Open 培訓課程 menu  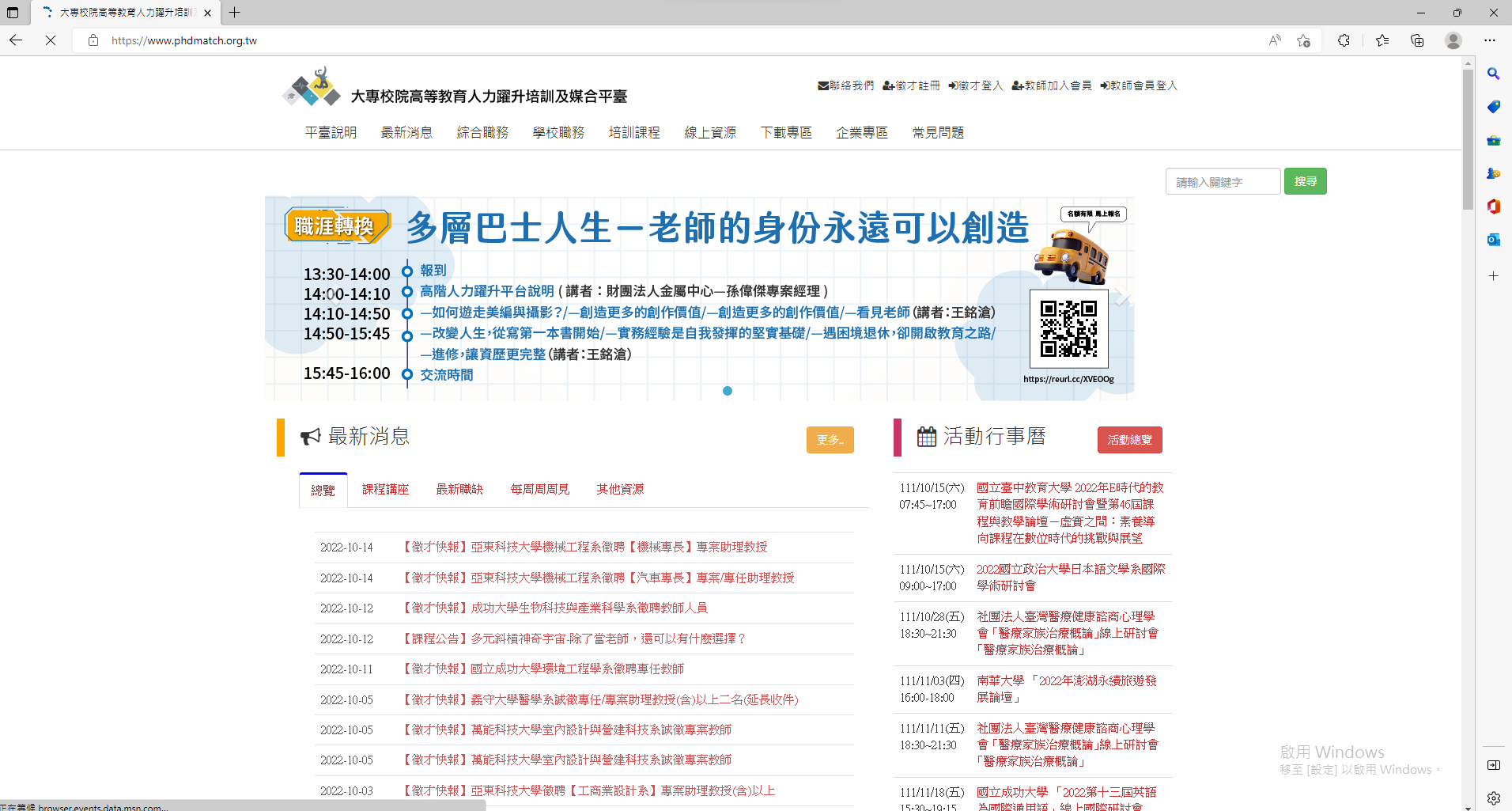pyautogui.click(x=634, y=132)
